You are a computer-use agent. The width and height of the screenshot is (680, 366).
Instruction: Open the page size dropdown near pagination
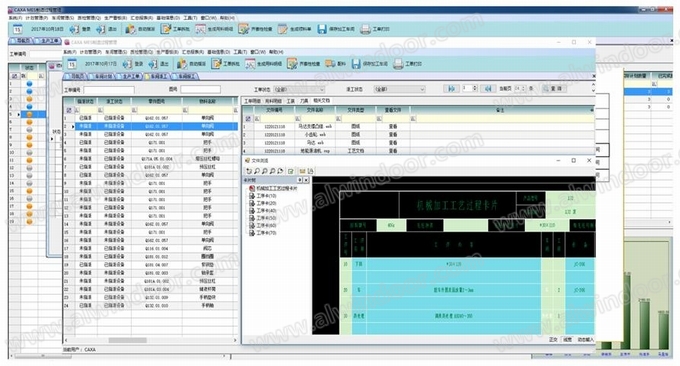520,88
